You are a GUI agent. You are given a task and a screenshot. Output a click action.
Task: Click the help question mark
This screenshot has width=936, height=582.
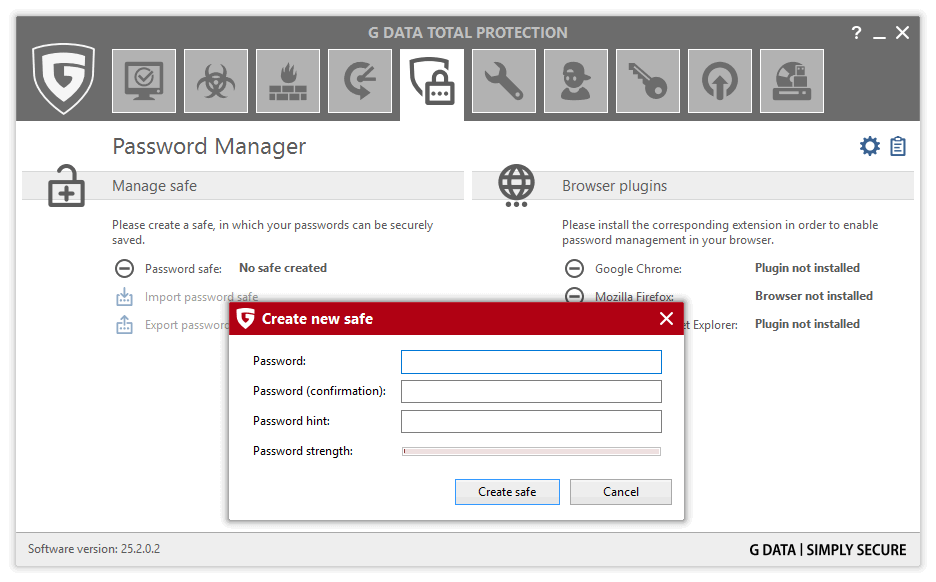[857, 33]
